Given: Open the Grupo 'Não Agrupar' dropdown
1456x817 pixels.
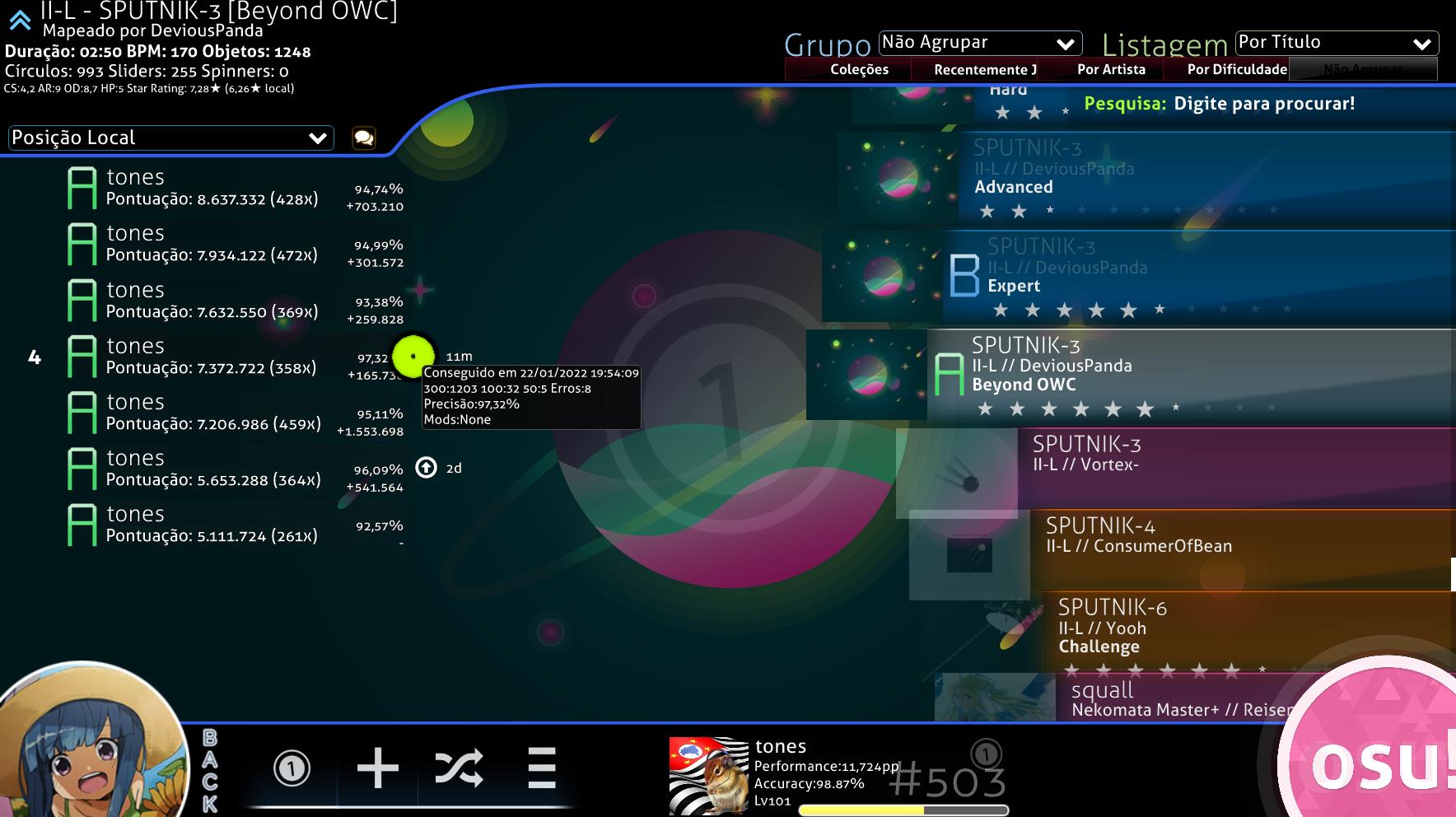Looking at the screenshot, I should coord(978,43).
